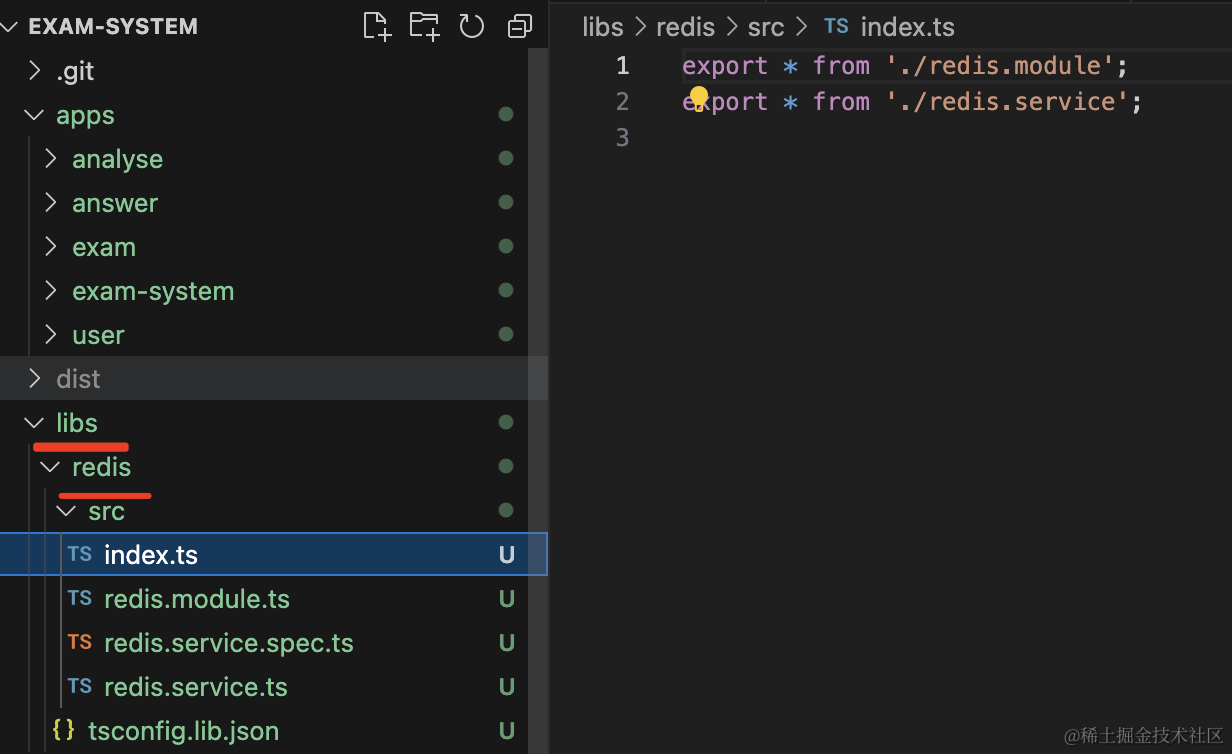Viewport: 1232px width, 754px height.
Task: Click the src breadcrumb segment
Action: (766, 27)
